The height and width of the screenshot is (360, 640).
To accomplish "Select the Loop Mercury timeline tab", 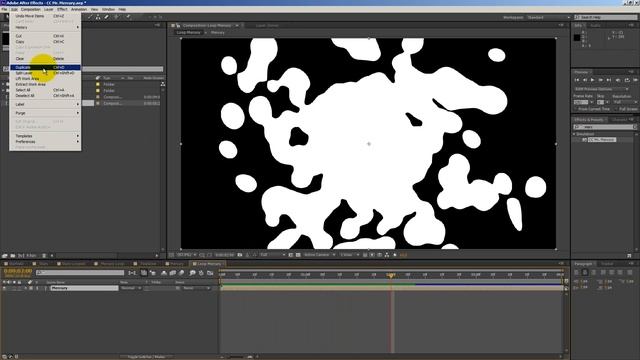I will [207, 264].
